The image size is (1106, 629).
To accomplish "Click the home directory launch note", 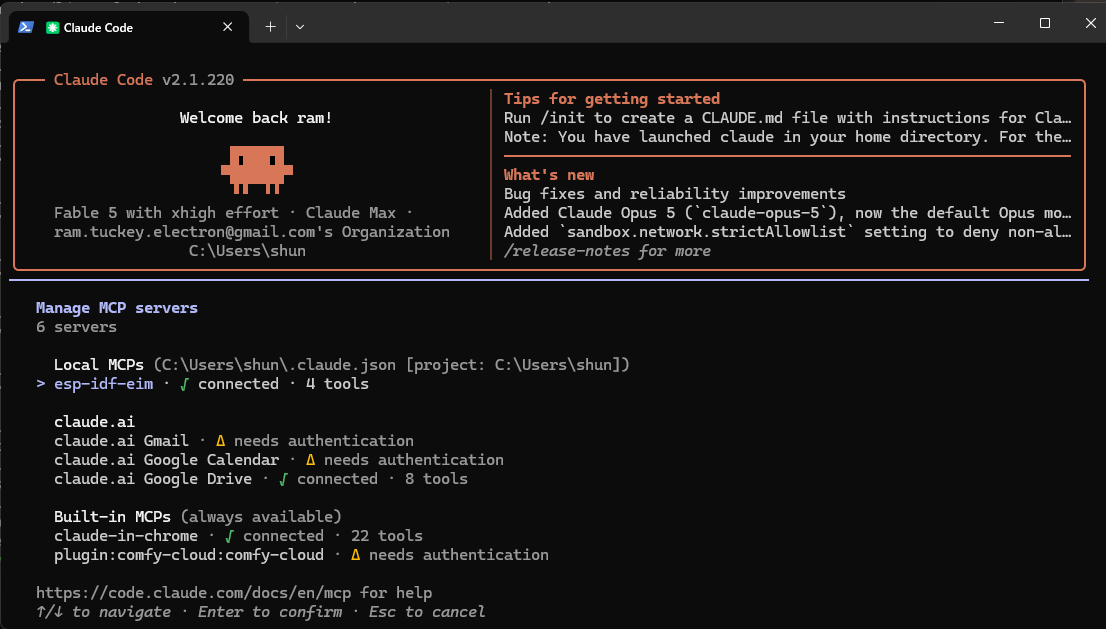I will click(787, 137).
